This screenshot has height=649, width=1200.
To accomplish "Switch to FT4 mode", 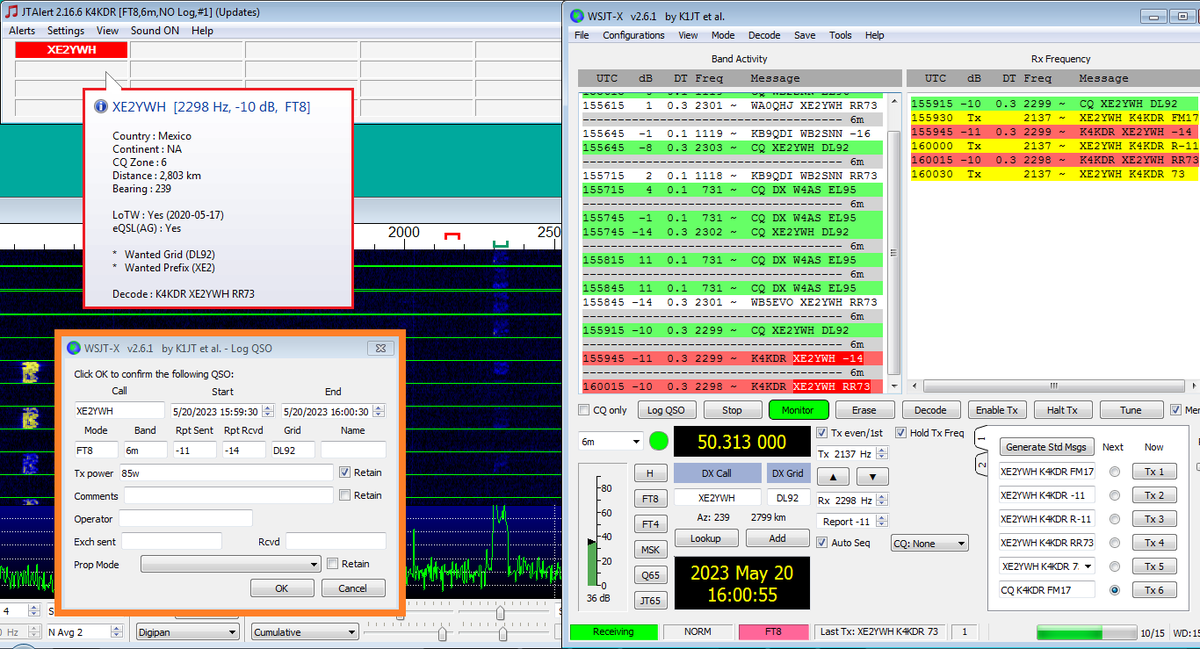I will click(x=650, y=521).
